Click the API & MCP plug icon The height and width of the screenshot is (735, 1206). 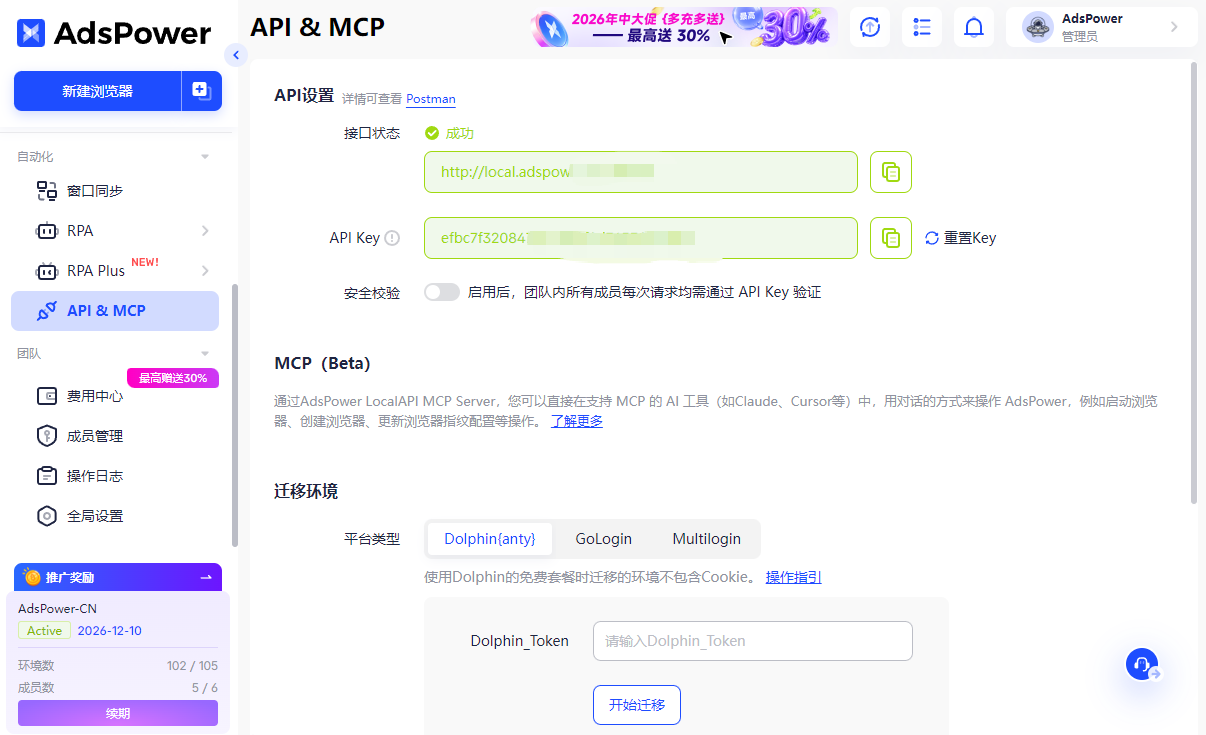coord(46,311)
